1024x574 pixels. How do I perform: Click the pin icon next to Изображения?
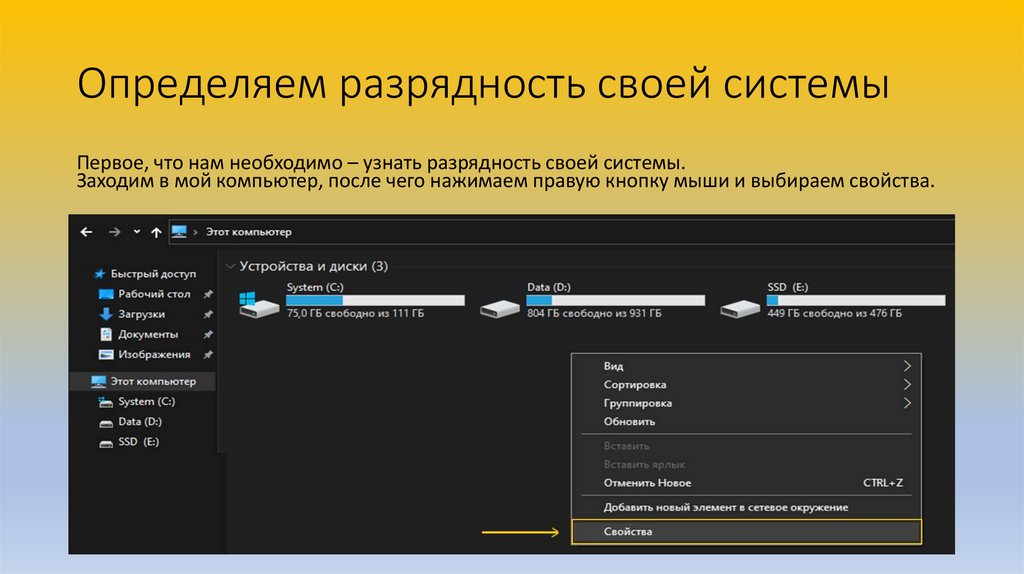[208, 355]
